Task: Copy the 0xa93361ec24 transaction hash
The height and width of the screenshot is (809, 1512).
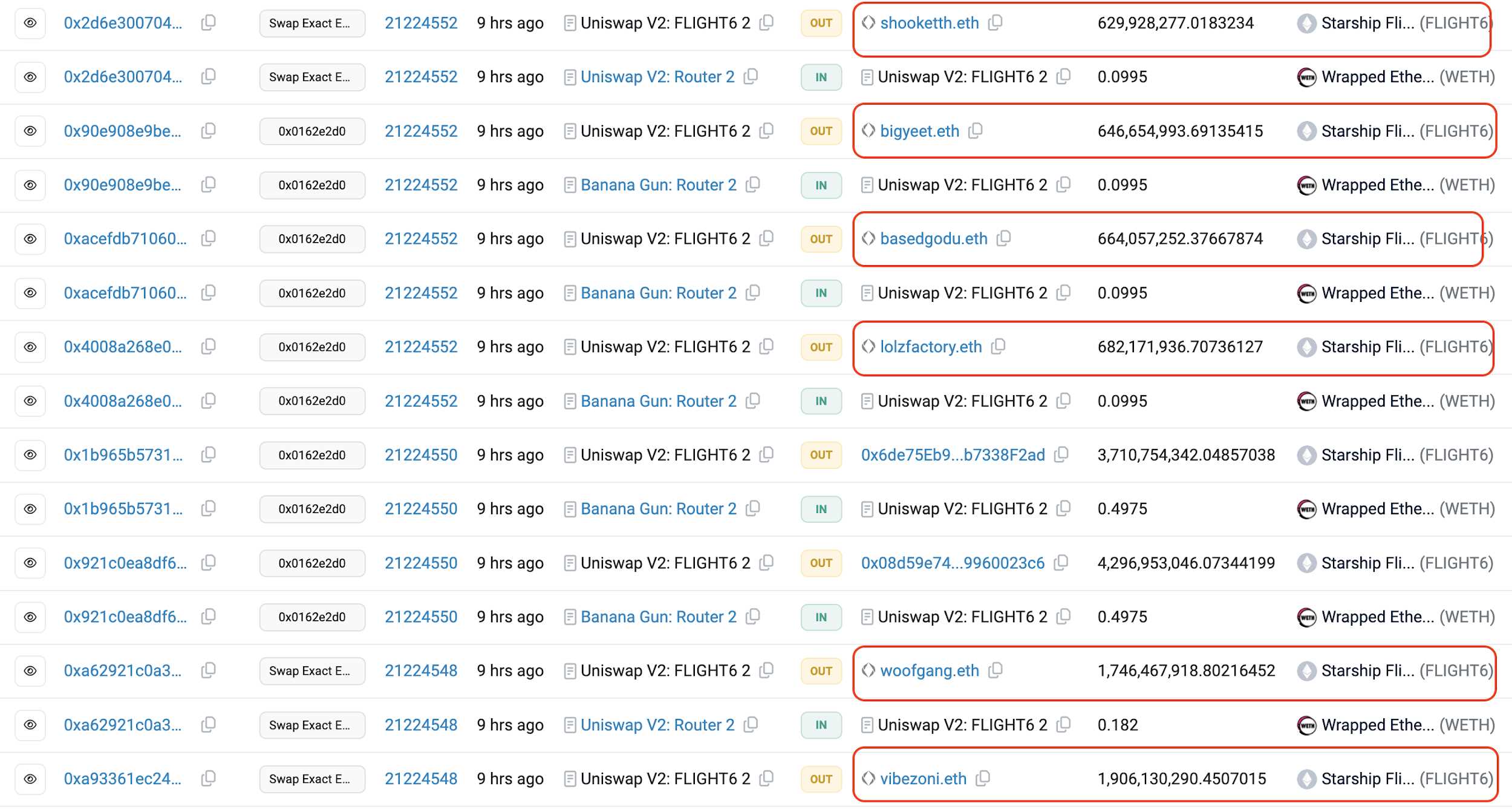Action: pos(209,778)
